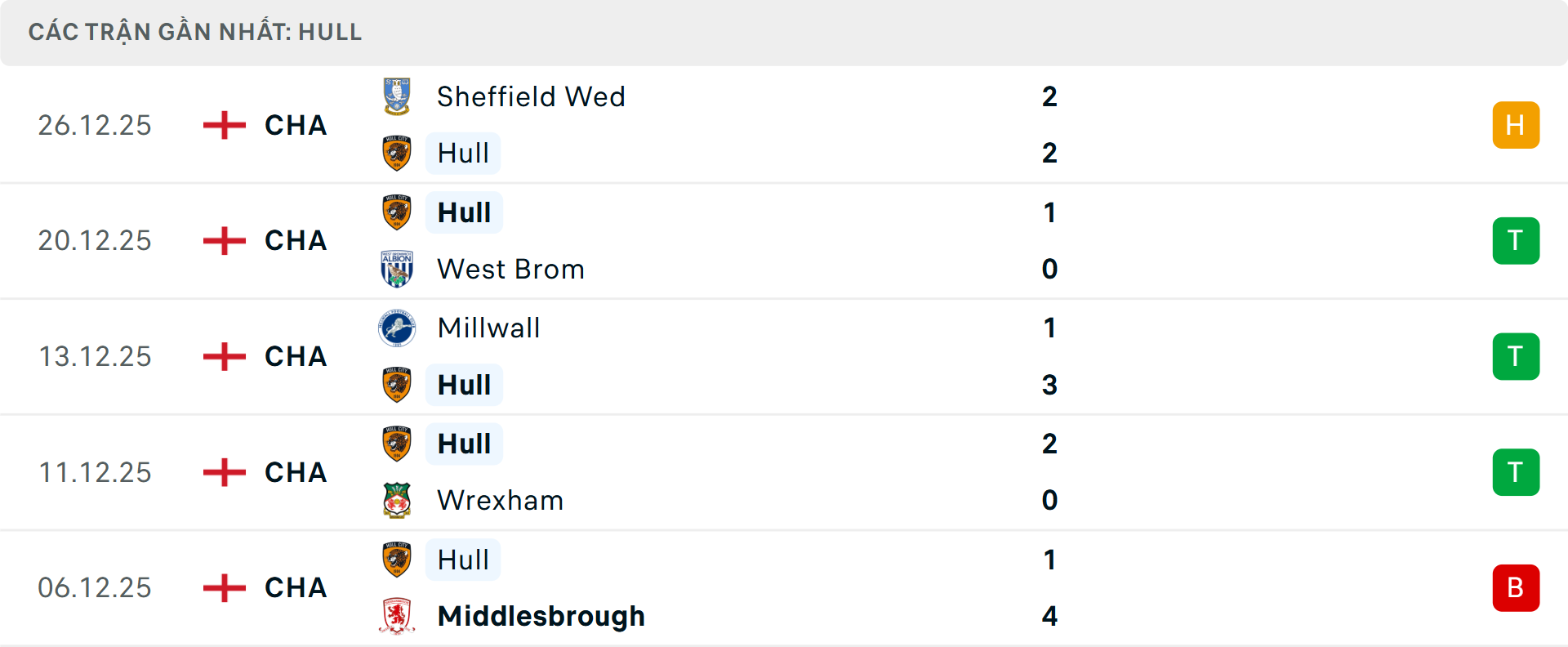Image resolution: width=1568 pixels, height=647 pixels.
Task: Select the date 20.12.25
Action: [95, 240]
